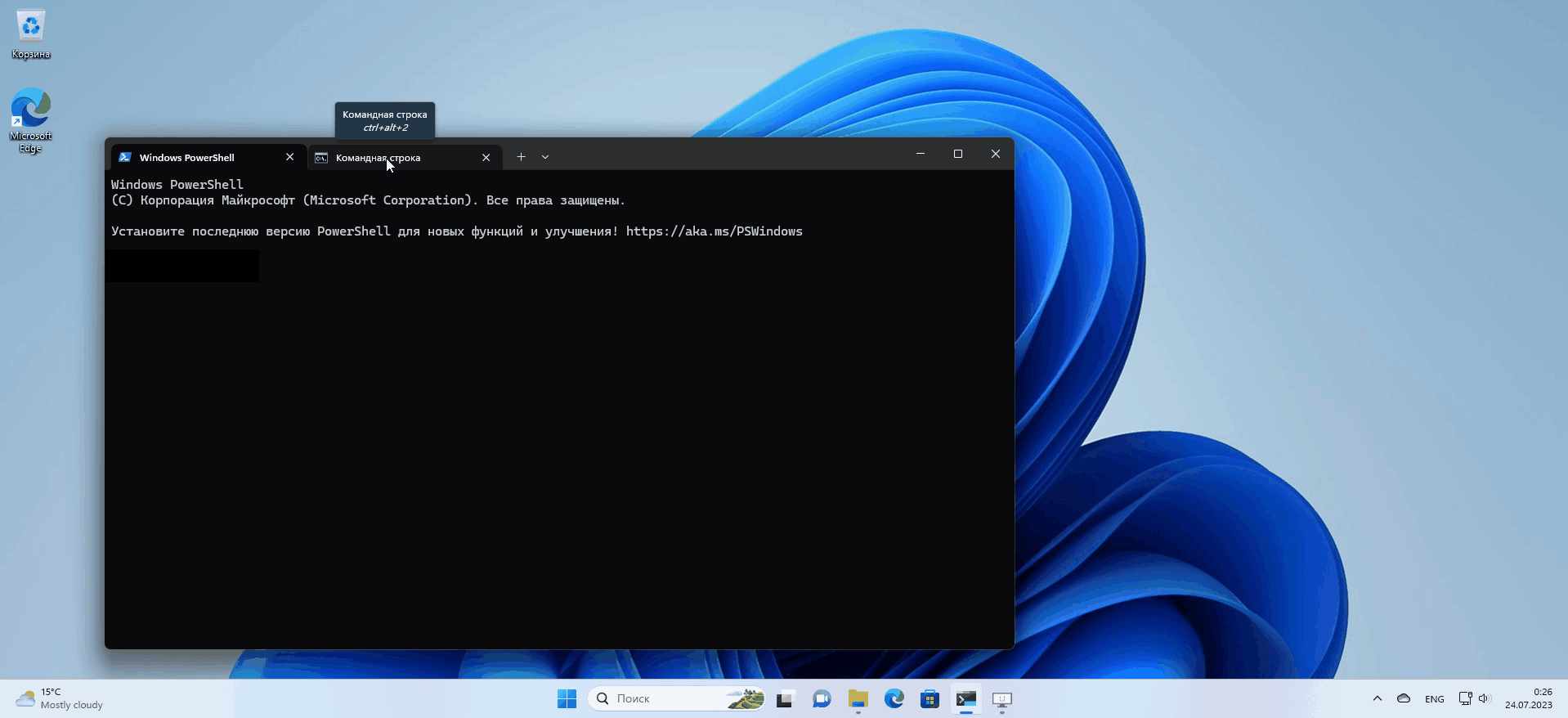The height and width of the screenshot is (718, 1568).
Task: Show hidden system tray icons
Action: click(x=1378, y=698)
